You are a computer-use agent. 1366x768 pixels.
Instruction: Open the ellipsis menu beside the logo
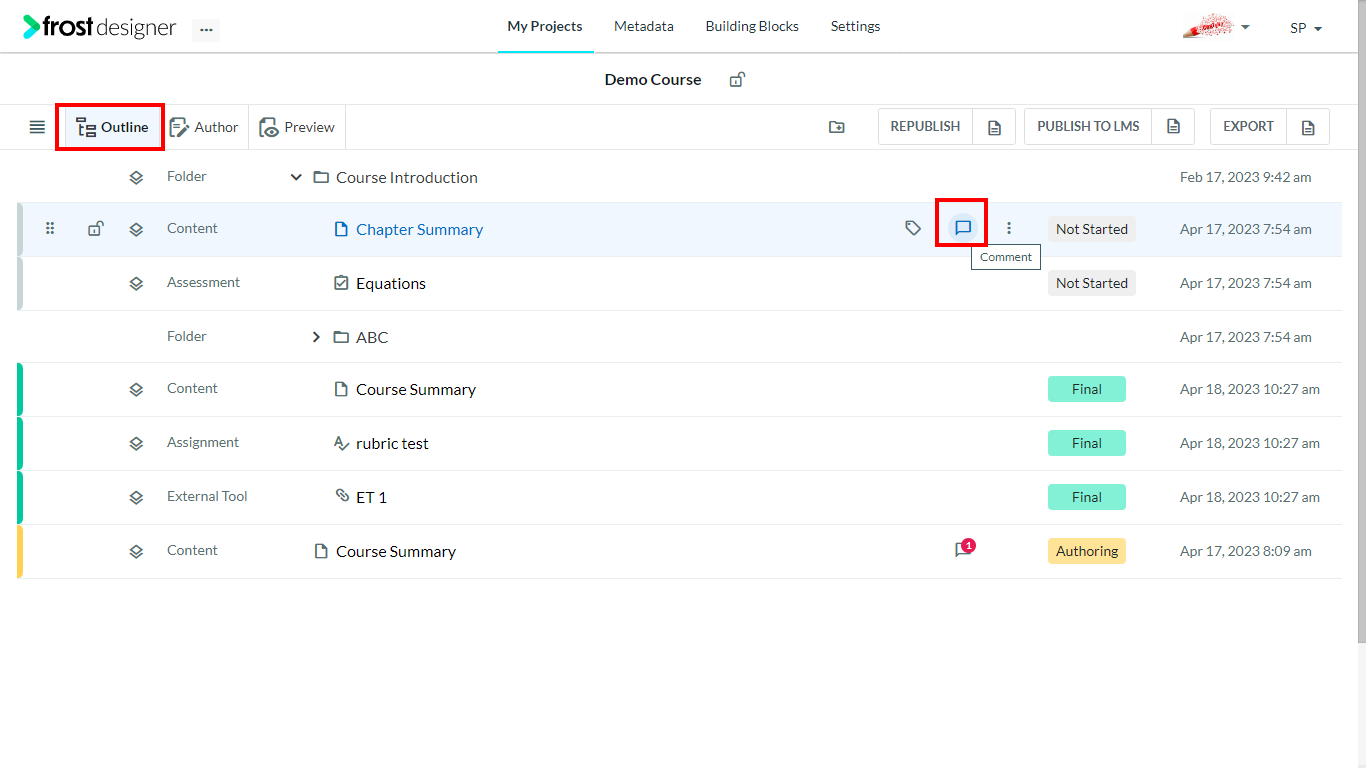(206, 30)
